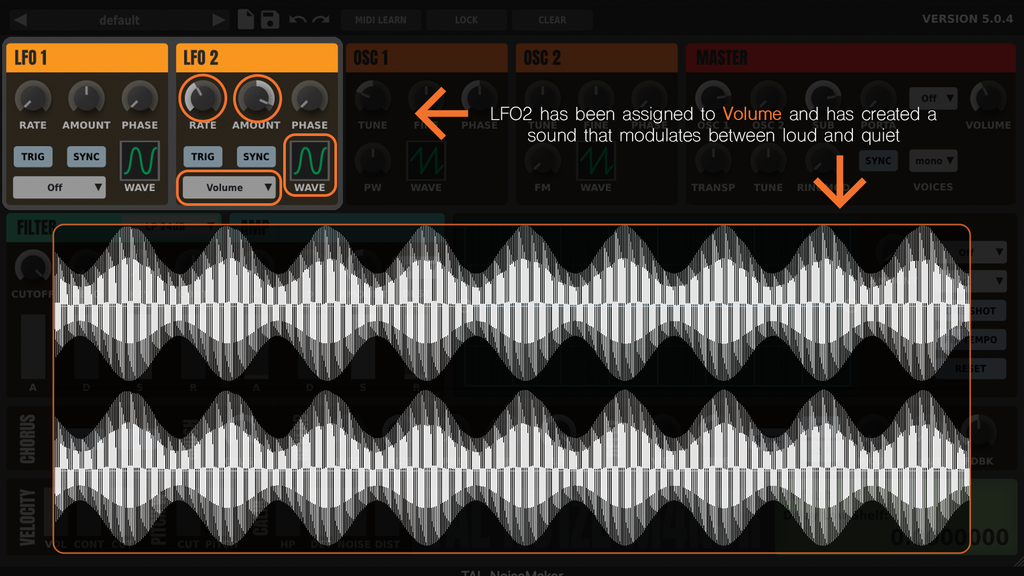The width and height of the screenshot is (1024, 576).
Task: Click the save preset disk icon
Action: [x=270, y=19]
